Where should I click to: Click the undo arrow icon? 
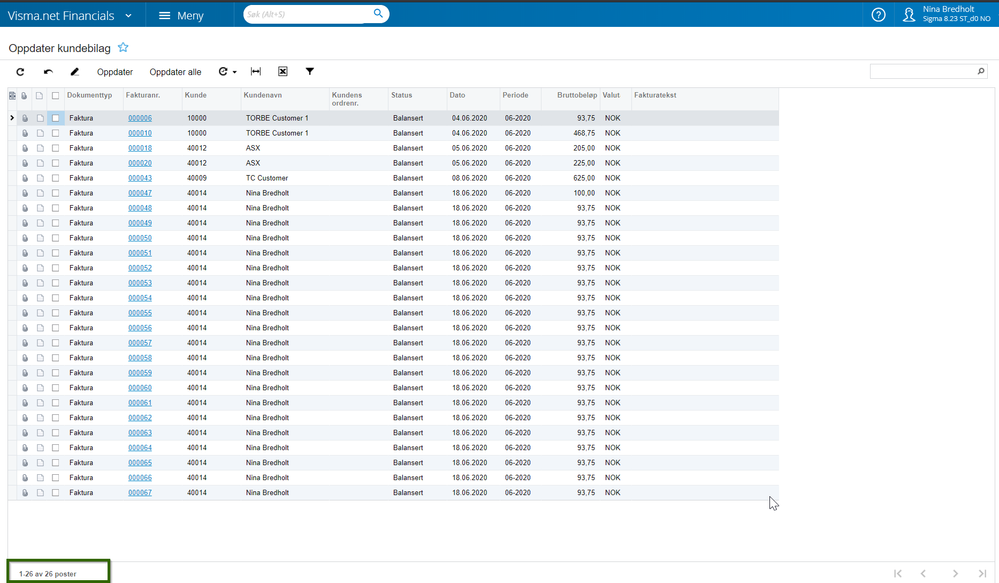pos(48,72)
